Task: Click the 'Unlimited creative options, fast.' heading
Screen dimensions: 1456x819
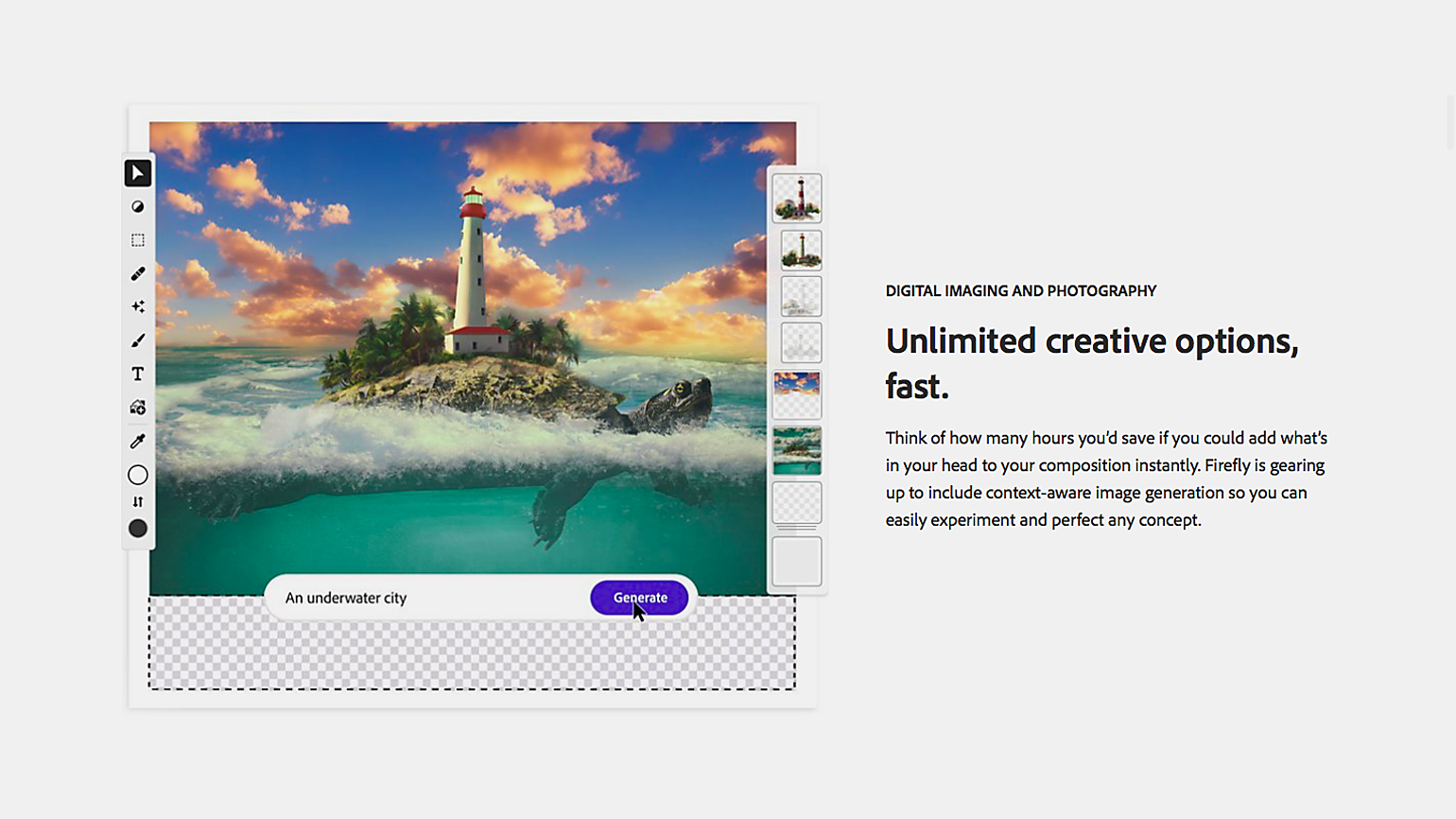Action: point(1092,363)
